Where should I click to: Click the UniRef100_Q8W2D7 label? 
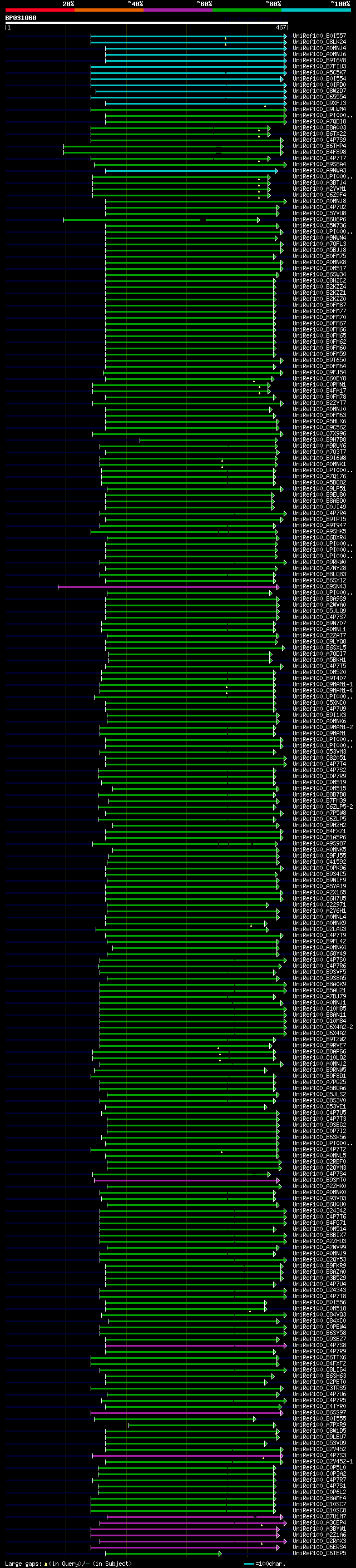[x=319, y=91]
